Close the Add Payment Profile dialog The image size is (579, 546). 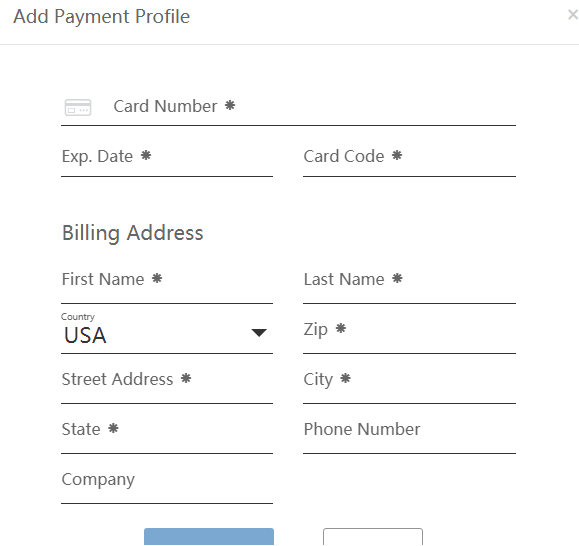pyautogui.click(x=573, y=15)
